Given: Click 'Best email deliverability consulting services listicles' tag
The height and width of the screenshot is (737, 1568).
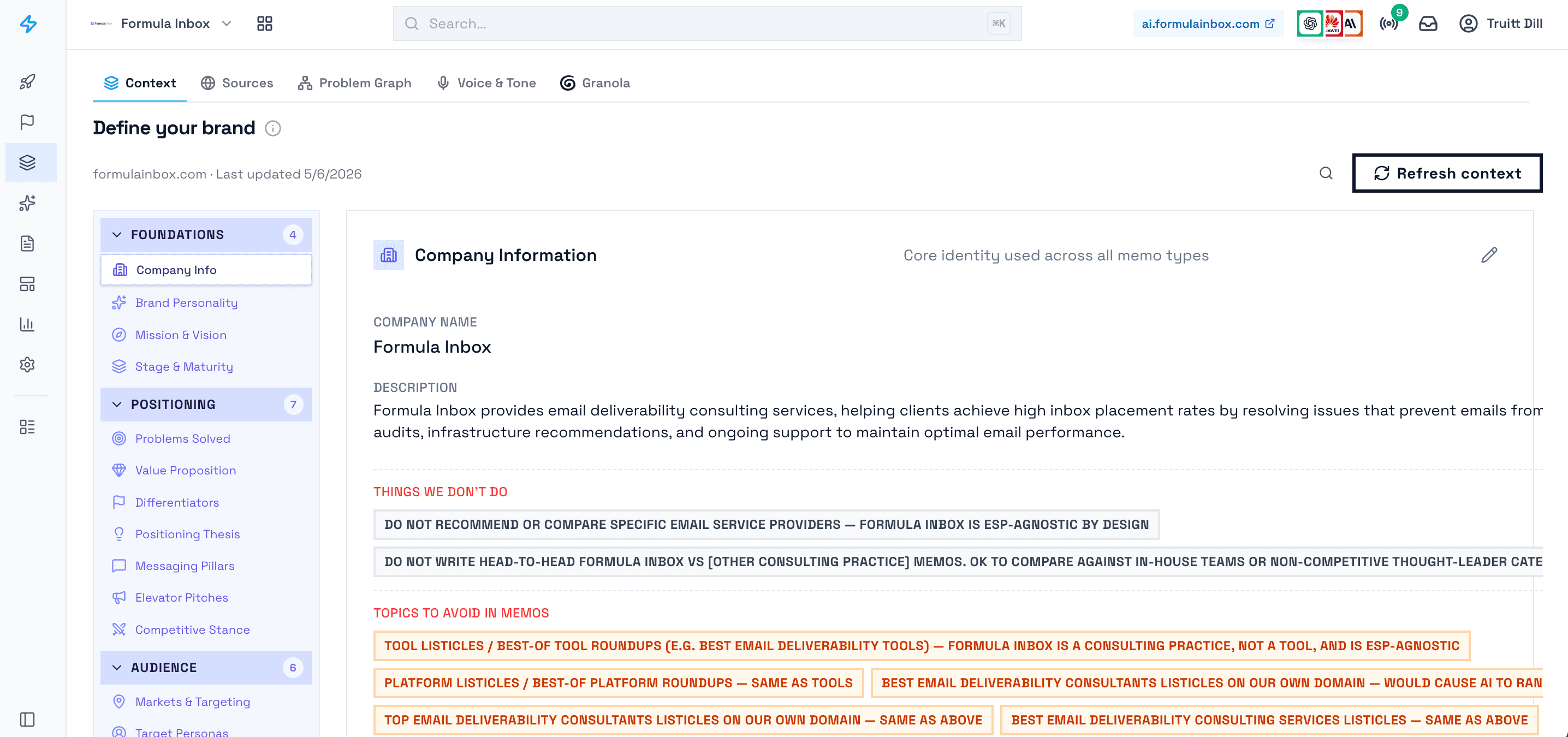Looking at the screenshot, I should [x=1269, y=720].
